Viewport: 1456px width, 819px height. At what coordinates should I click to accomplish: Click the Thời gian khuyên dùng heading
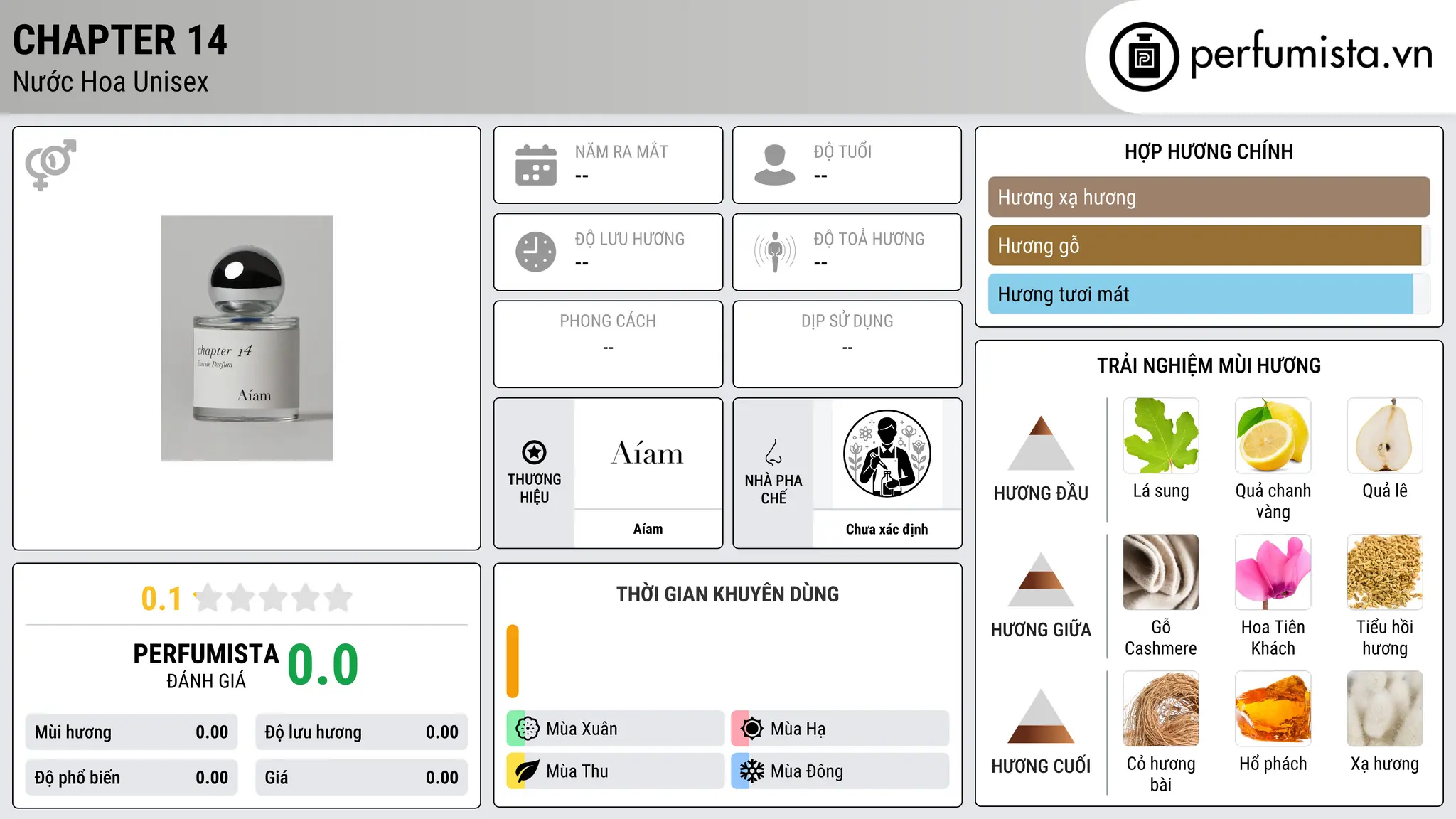coord(727,594)
